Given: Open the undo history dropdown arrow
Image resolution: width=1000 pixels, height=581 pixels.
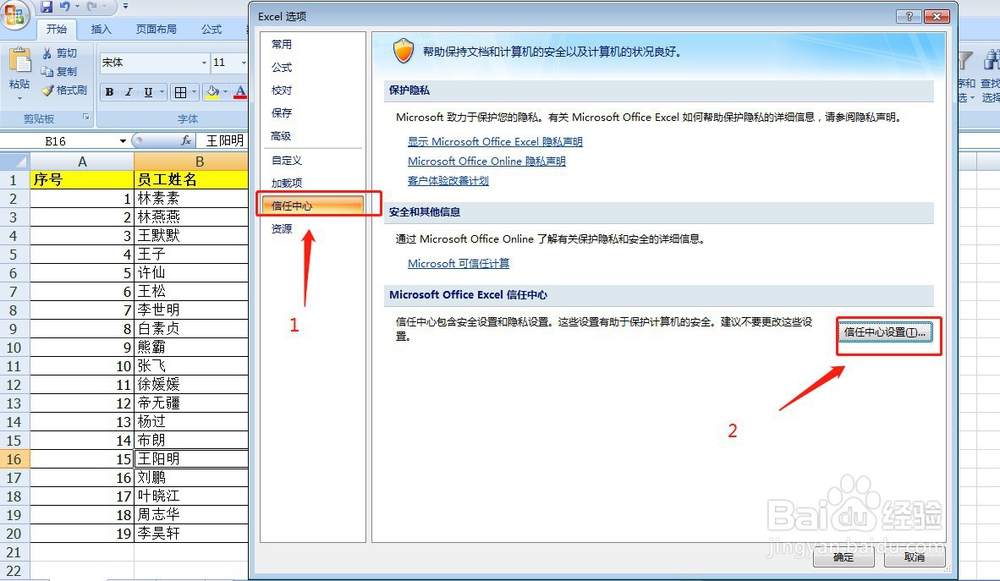Looking at the screenshot, I should pyautogui.click(x=77, y=7).
